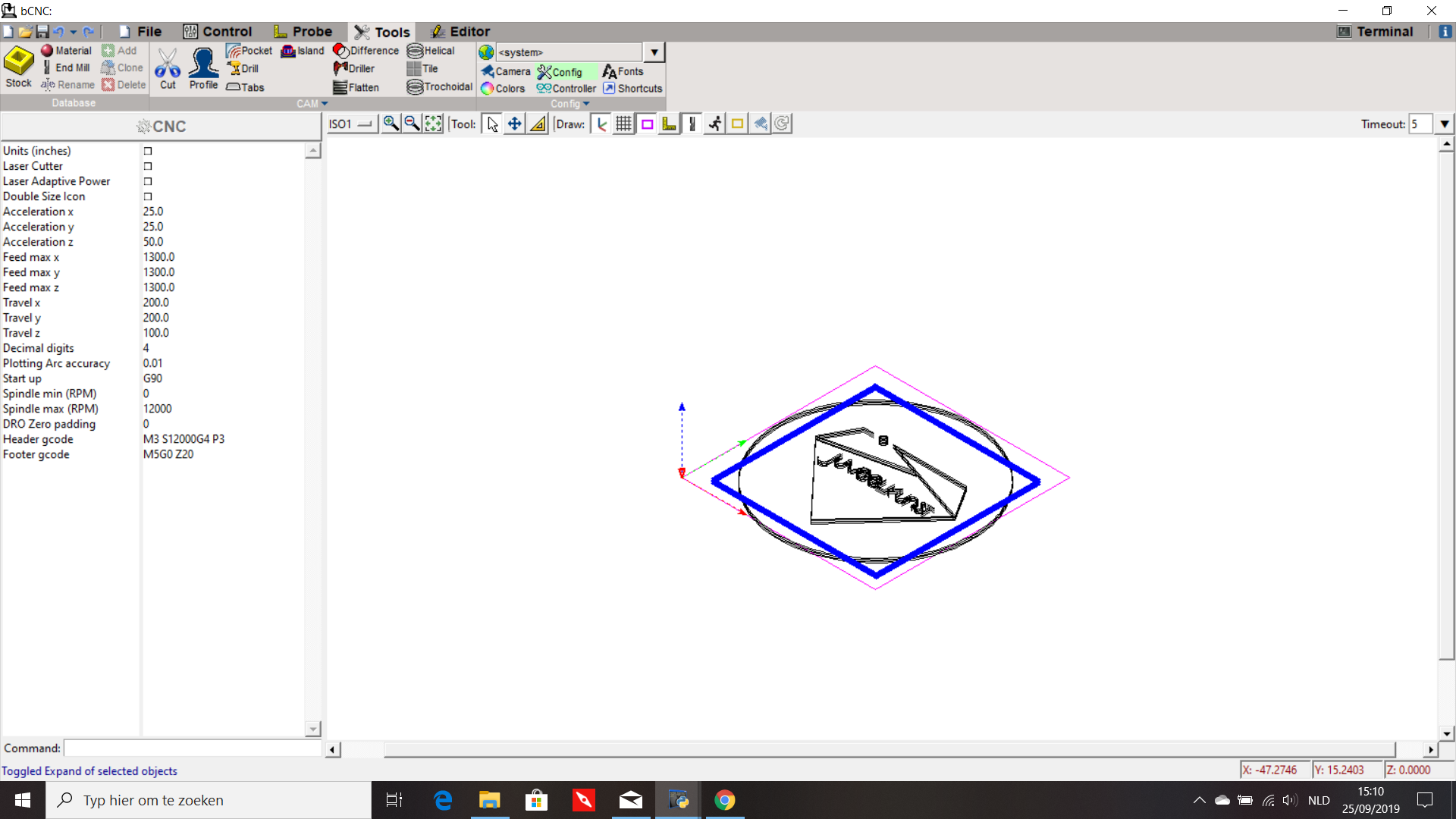Open the system configuration dropdown
Screen dimensions: 1456x819
[654, 52]
